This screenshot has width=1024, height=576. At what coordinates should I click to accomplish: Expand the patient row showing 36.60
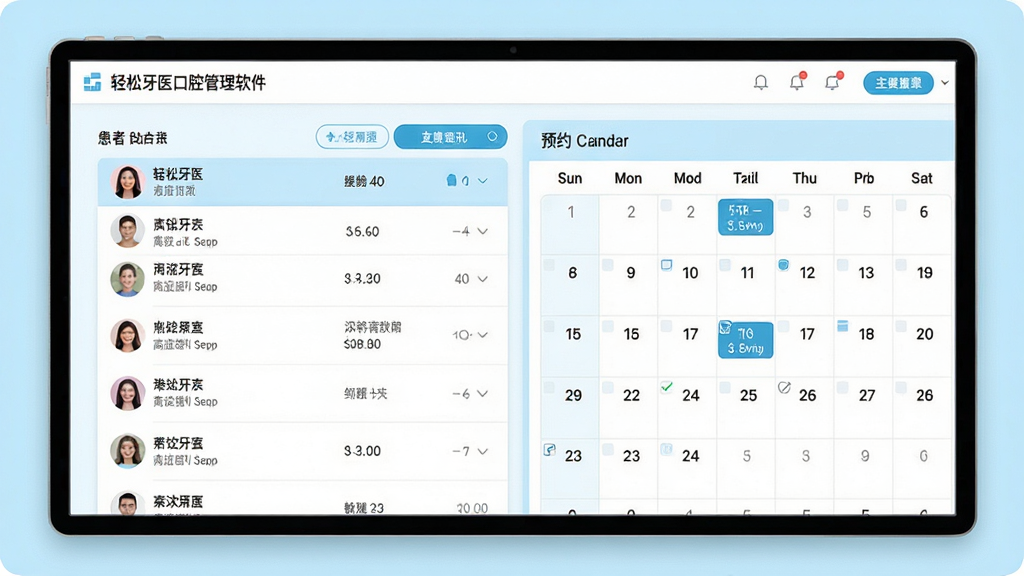(483, 231)
